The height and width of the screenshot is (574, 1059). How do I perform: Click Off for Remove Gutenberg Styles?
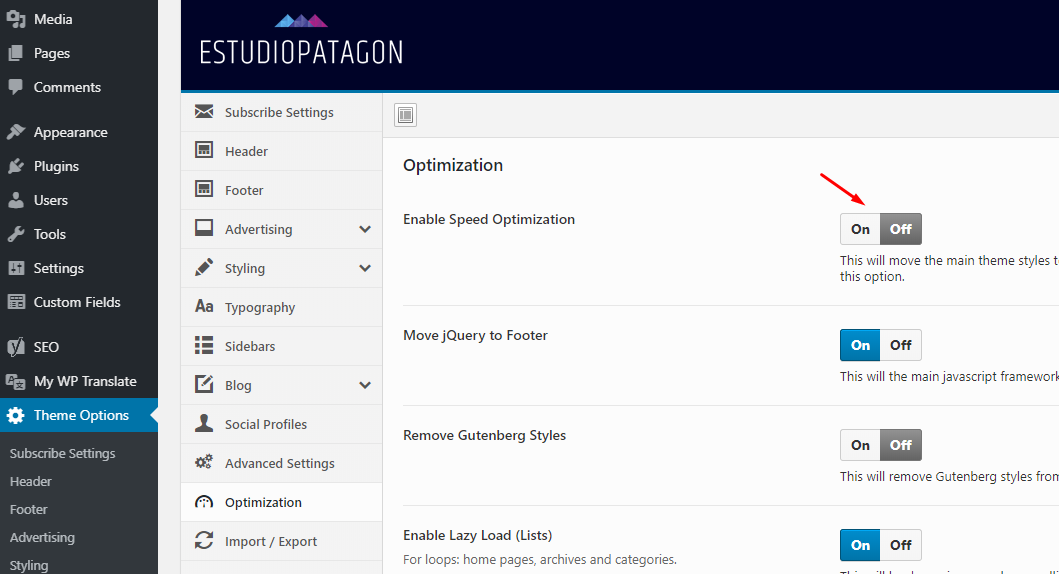click(x=900, y=445)
